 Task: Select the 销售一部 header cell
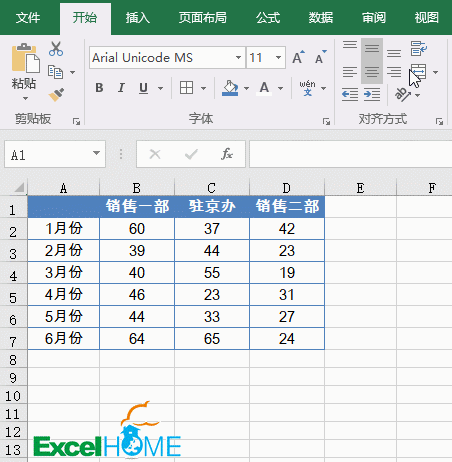point(137,206)
